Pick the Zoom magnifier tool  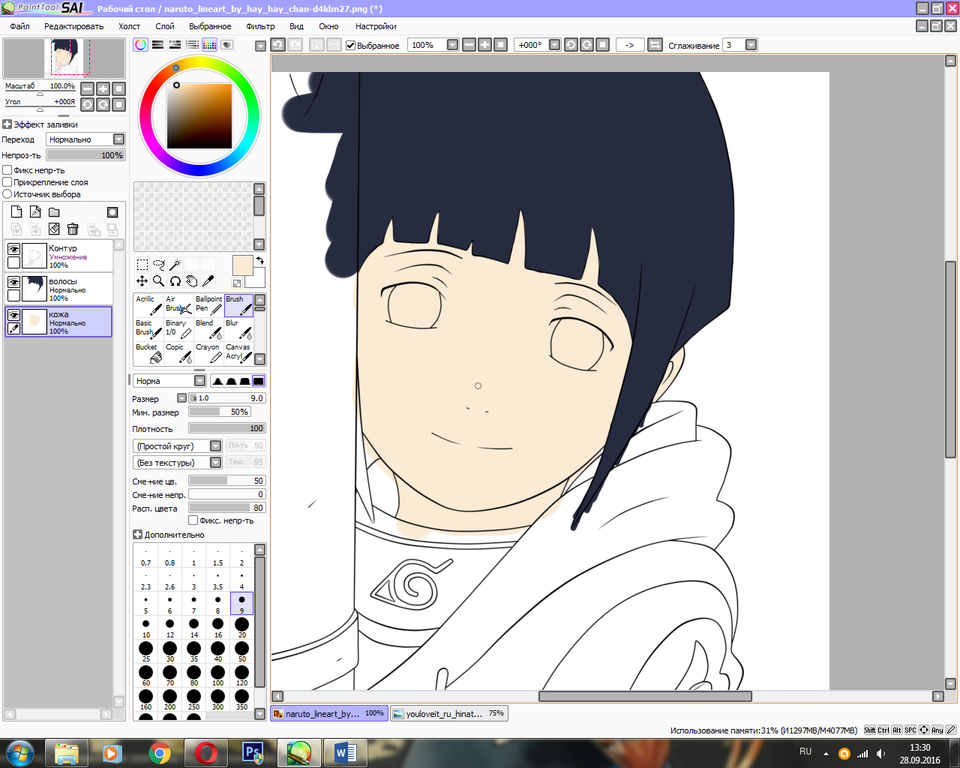pyautogui.click(x=159, y=281)
